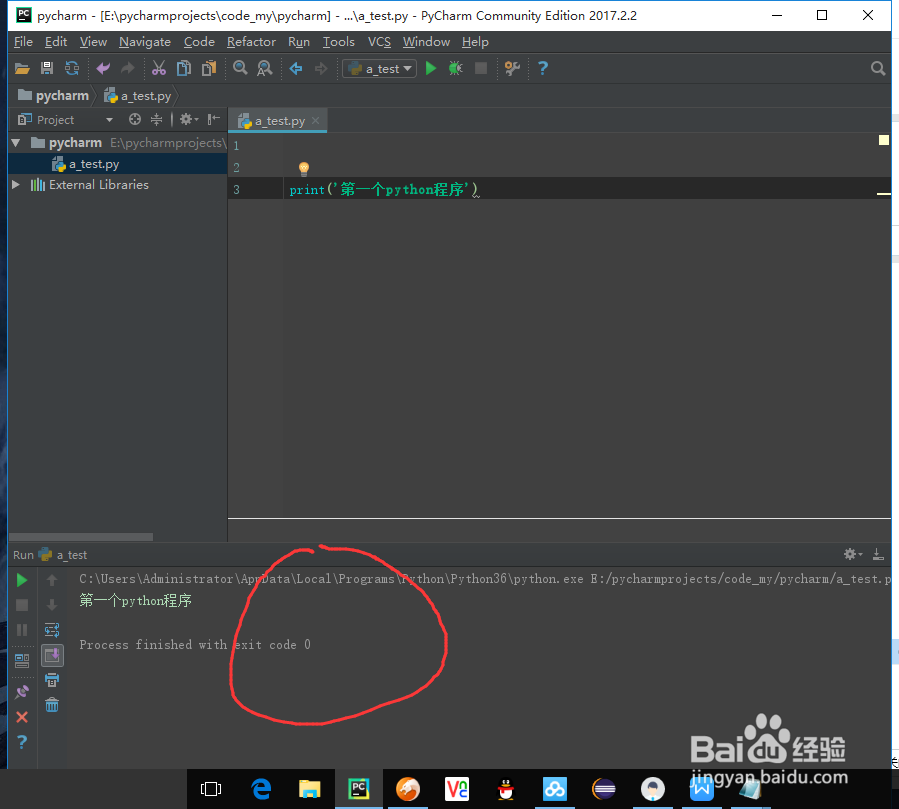Click the Undo arrow icon
The width and height of the screenshot is (899, 809).
pos(103,69)
